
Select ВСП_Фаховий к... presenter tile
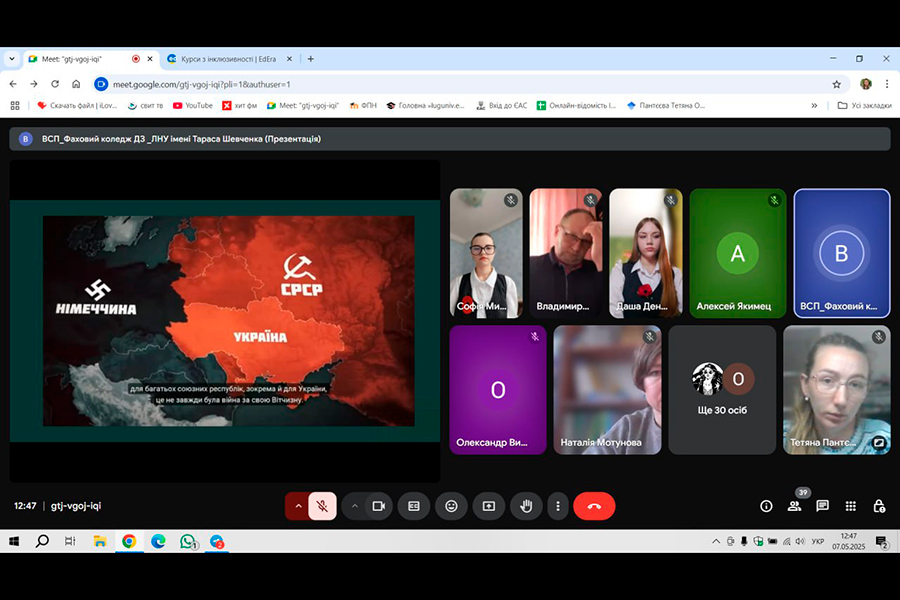click(x=841, y=253)
